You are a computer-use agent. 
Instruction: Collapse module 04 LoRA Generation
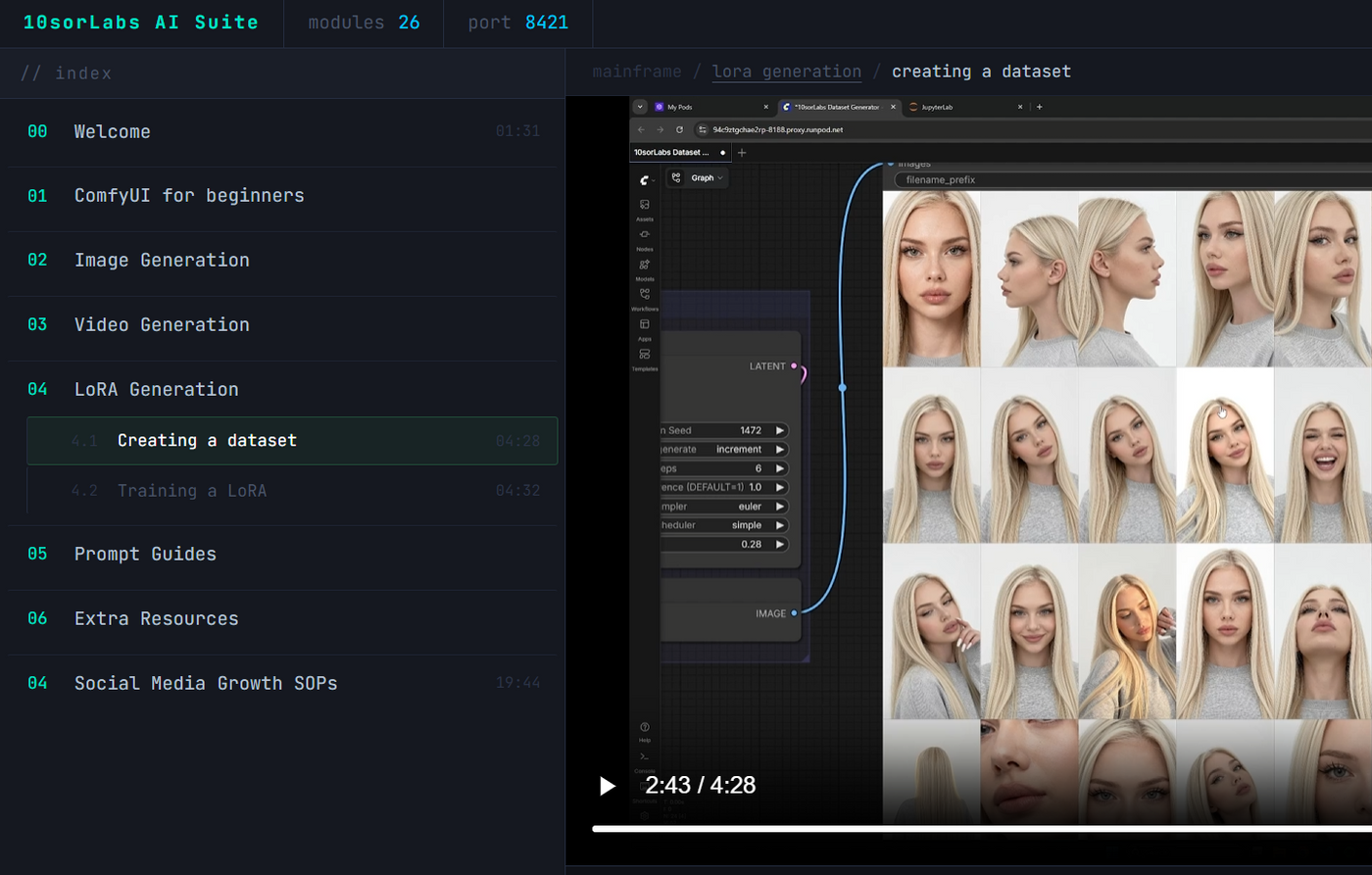(x=283, y=390)
